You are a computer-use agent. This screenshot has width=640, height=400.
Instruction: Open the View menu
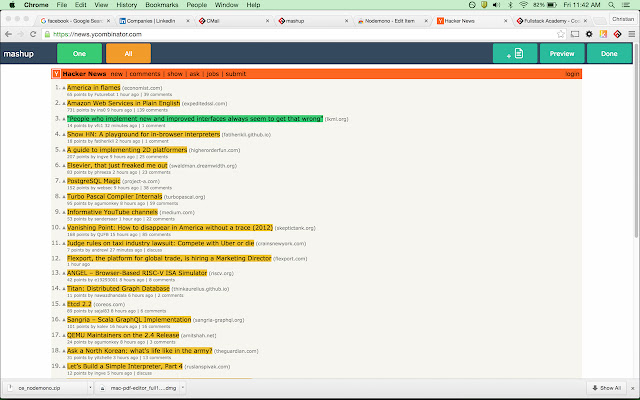tap(101, 5)
